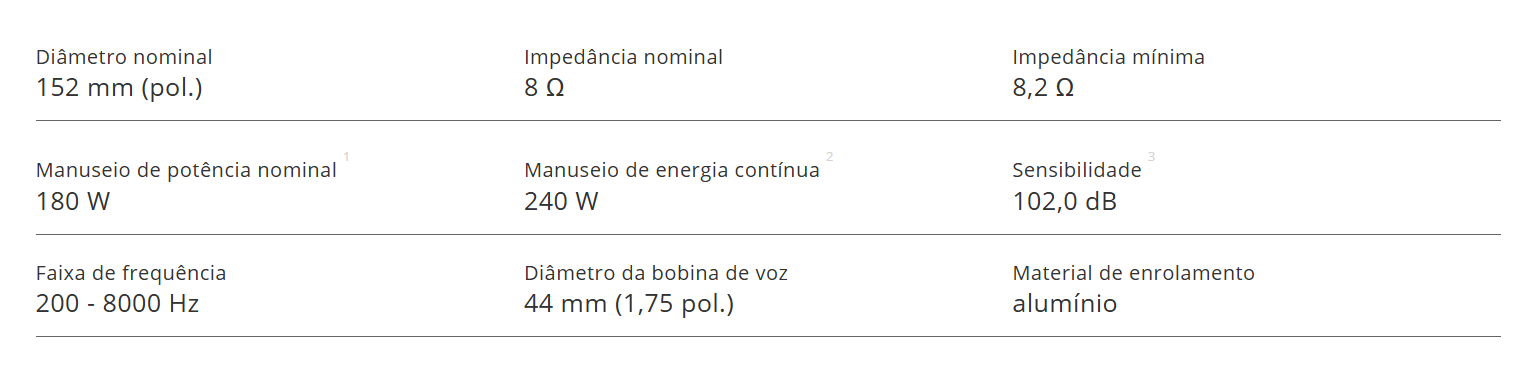Image resolution: width=1528 pixels, height=370 pixels.
Task: Select the Impedância nominal label
Action: tap(623, 57)
